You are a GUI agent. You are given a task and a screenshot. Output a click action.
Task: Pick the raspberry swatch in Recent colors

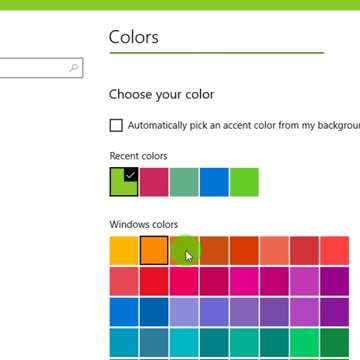click(x=154, y=182)
